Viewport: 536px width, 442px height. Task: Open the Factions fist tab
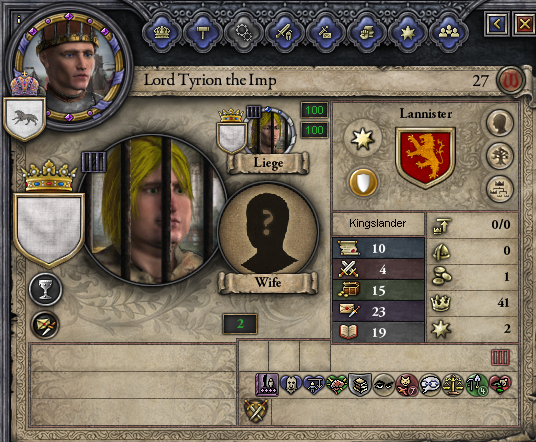366,33
